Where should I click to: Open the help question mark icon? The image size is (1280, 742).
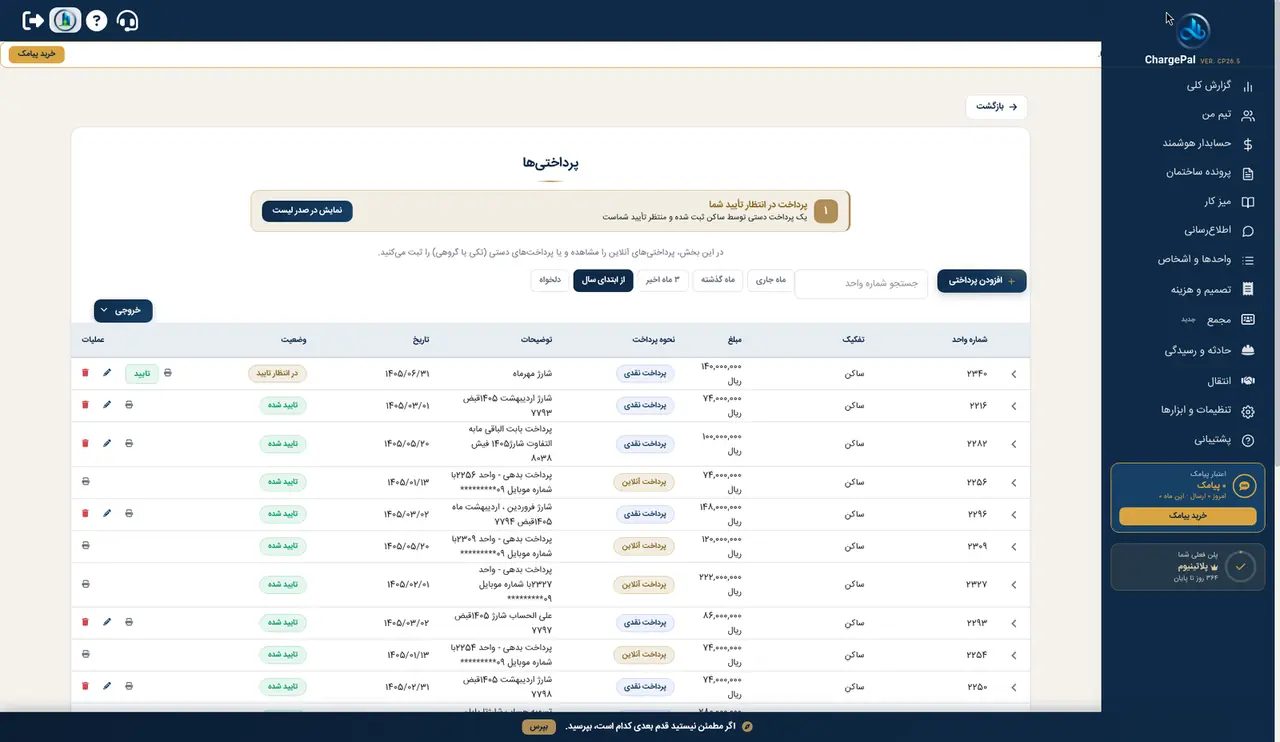[x=96, y=20]
